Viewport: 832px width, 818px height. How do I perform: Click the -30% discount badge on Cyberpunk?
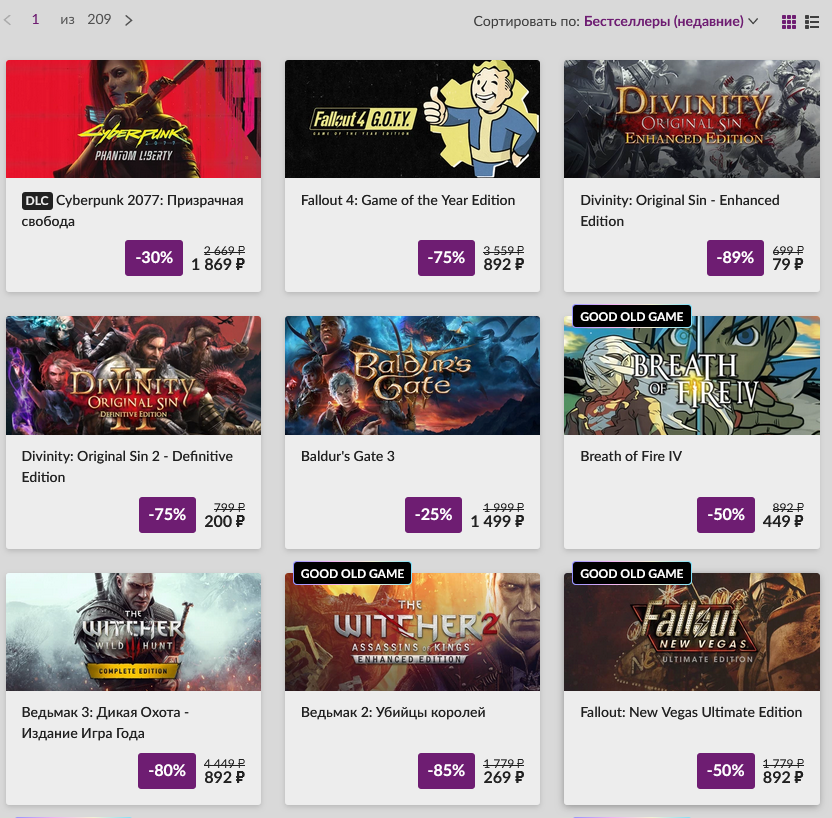(154, 258)
